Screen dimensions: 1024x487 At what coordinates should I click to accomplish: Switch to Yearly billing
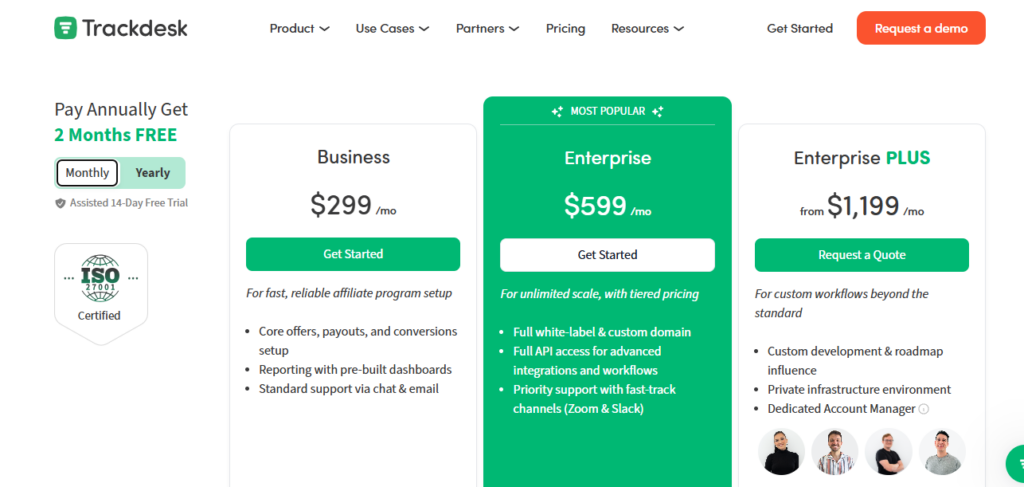[x=153, y=173]
